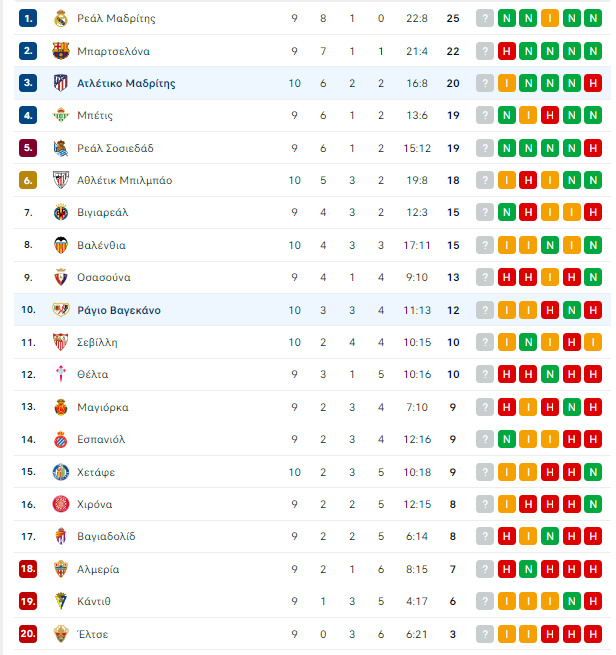The width and height of the screenshot is (616, 655).
Task: Open the Έλτσε team link
Action: coord(93,634)
